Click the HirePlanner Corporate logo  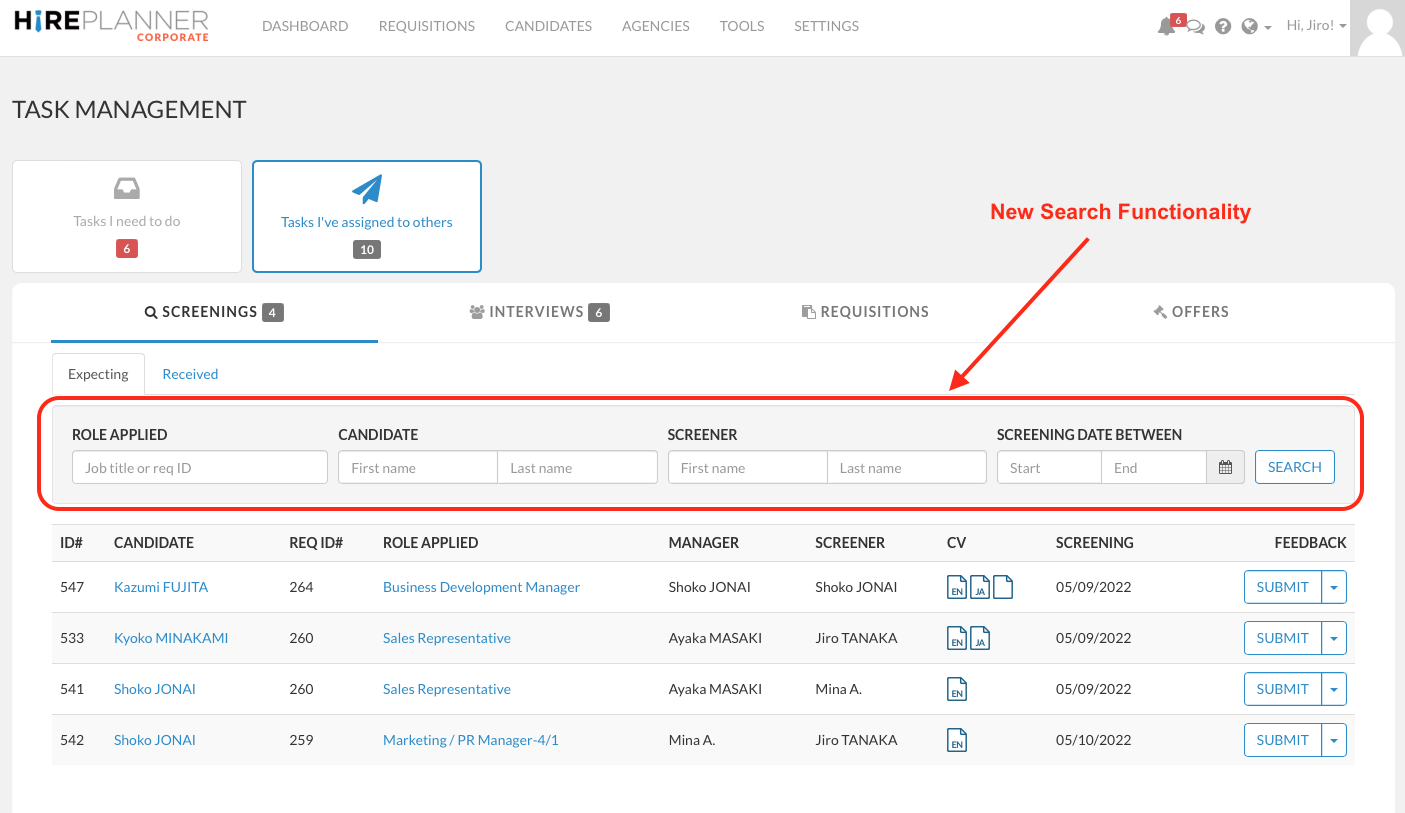coord(110,26)
